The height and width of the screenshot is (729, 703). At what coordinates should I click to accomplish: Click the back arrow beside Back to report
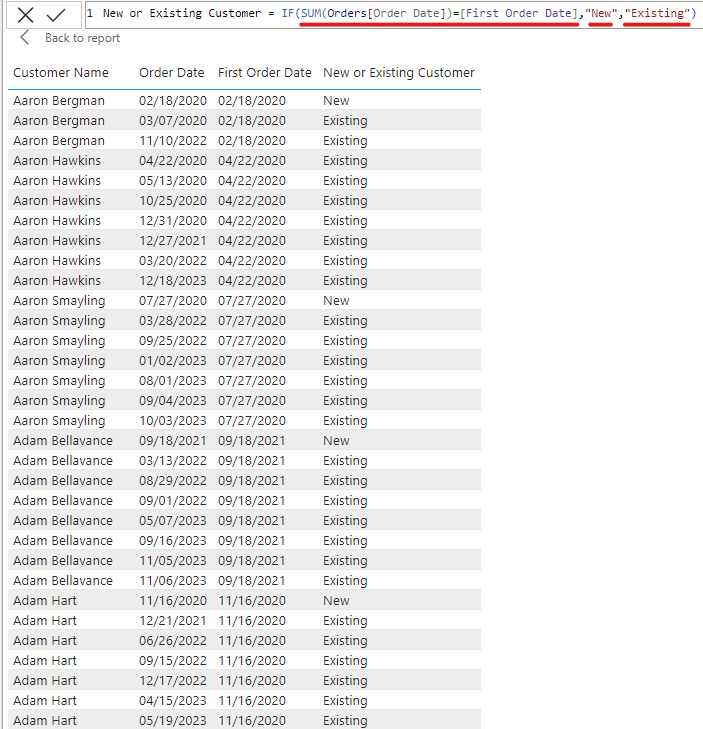pyautogui.click(x=25, y=38)
